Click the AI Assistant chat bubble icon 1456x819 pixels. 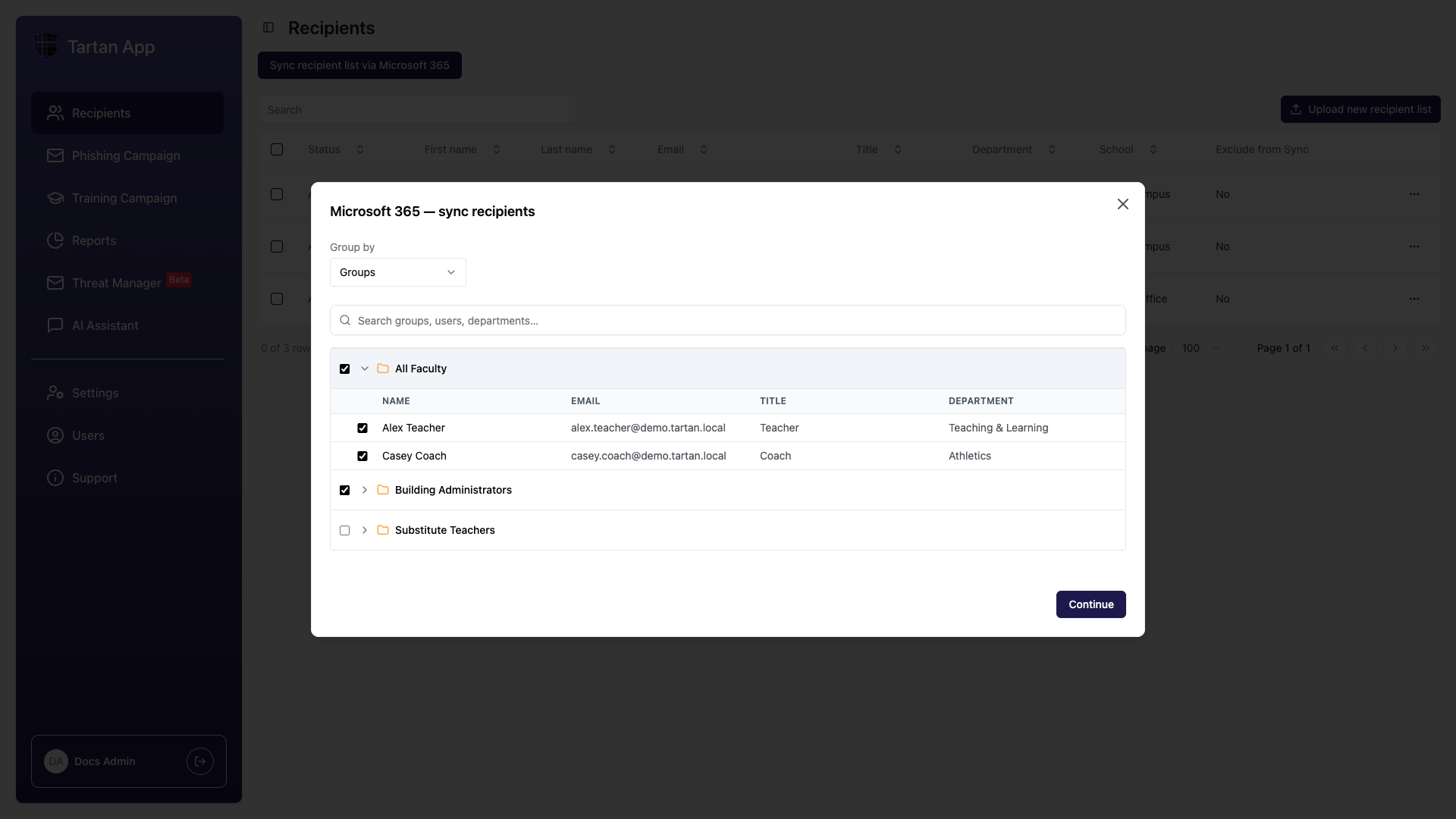point(55,325)
